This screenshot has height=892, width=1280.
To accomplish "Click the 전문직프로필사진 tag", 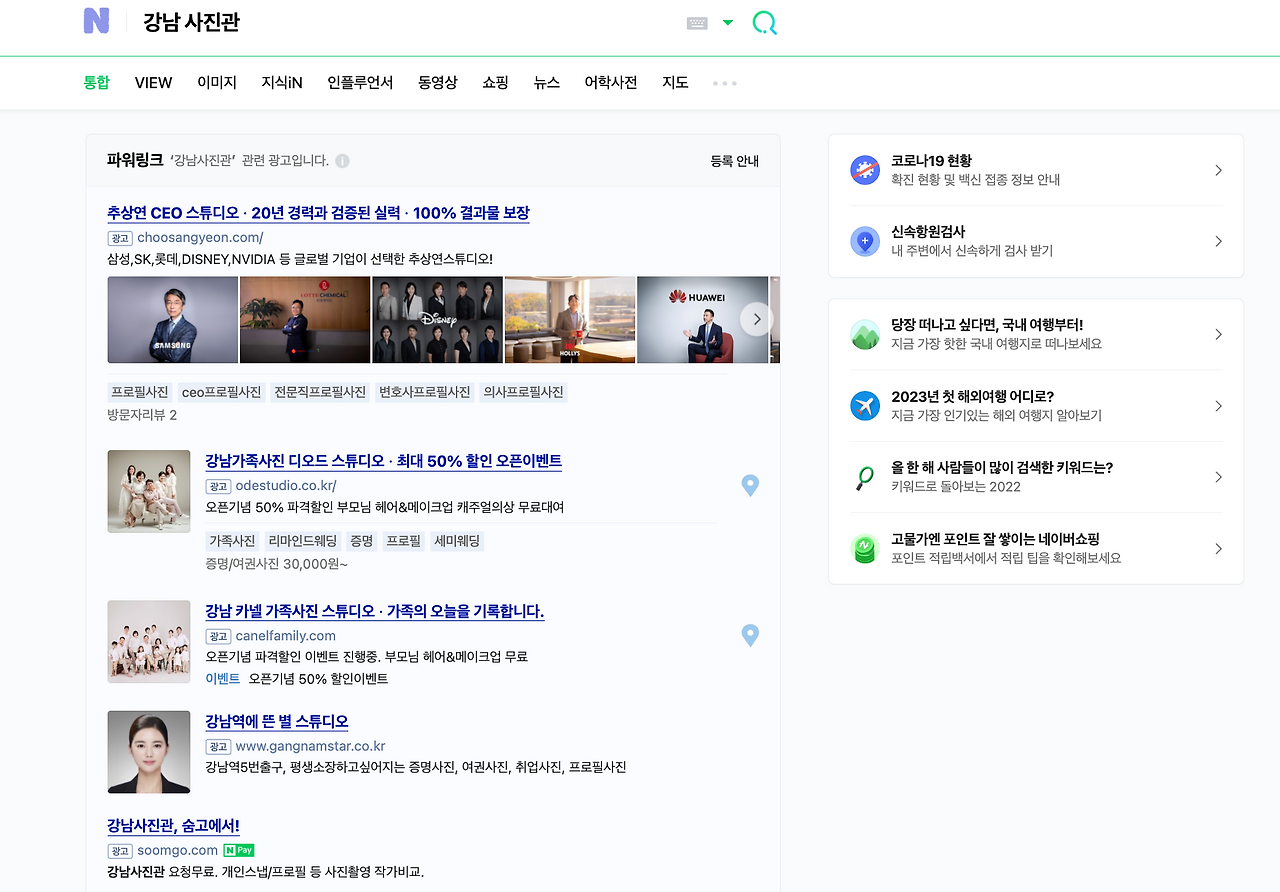I will pos(320,392).
